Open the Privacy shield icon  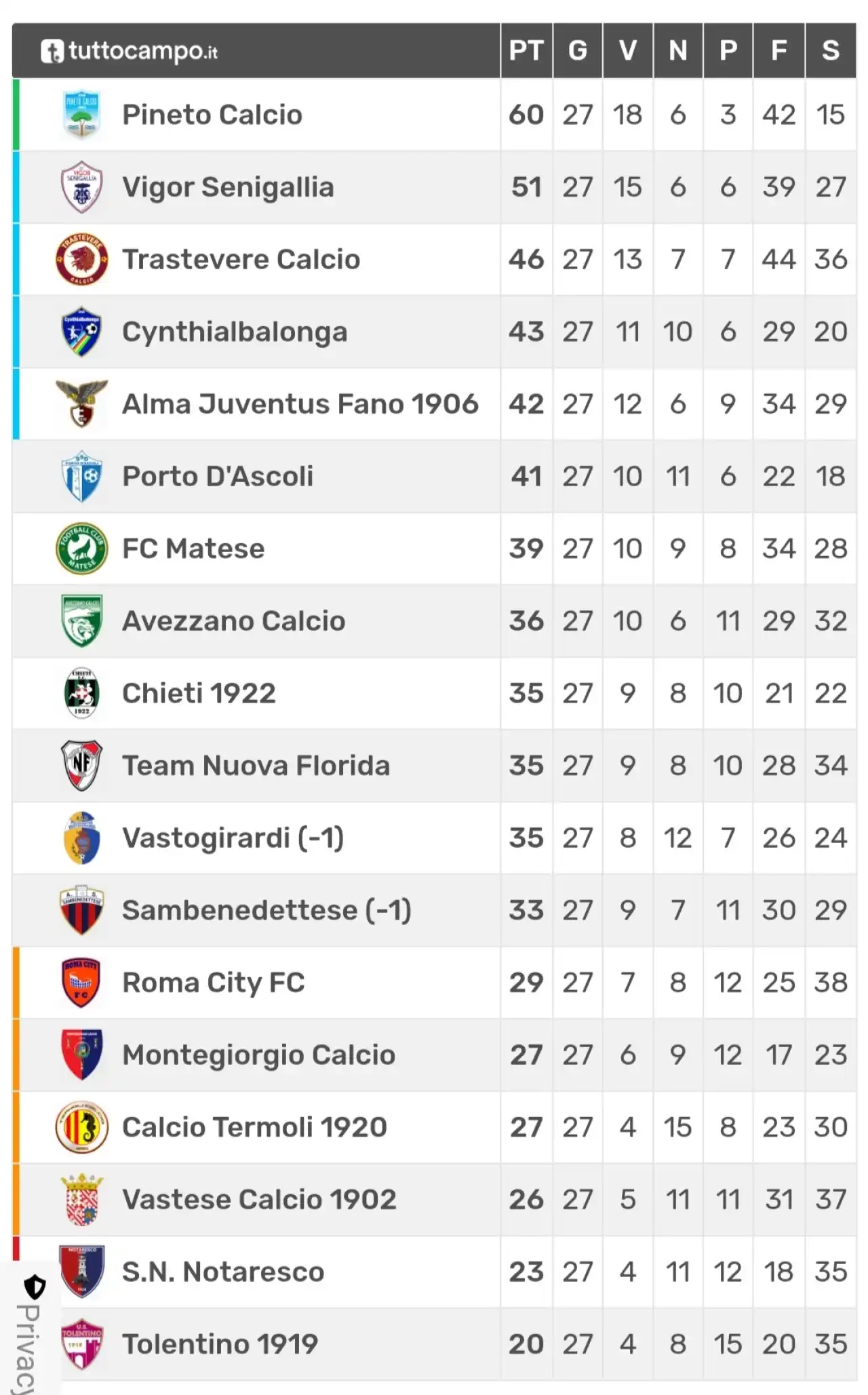click(35, 1286)
